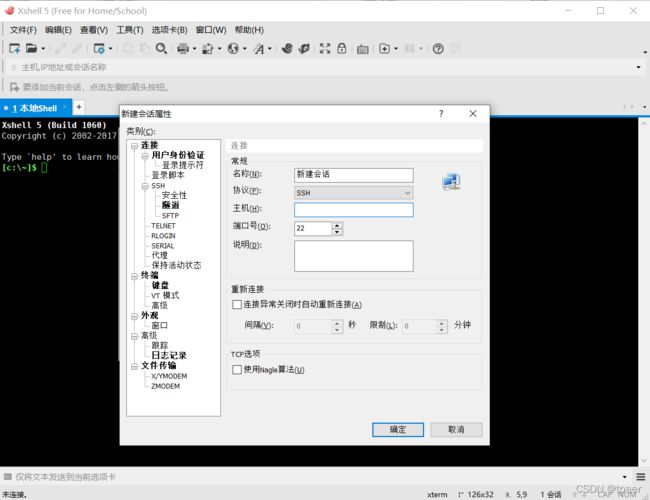
Task: Click the bottom bar hamburger menu icon
Action: click(641, 477)
